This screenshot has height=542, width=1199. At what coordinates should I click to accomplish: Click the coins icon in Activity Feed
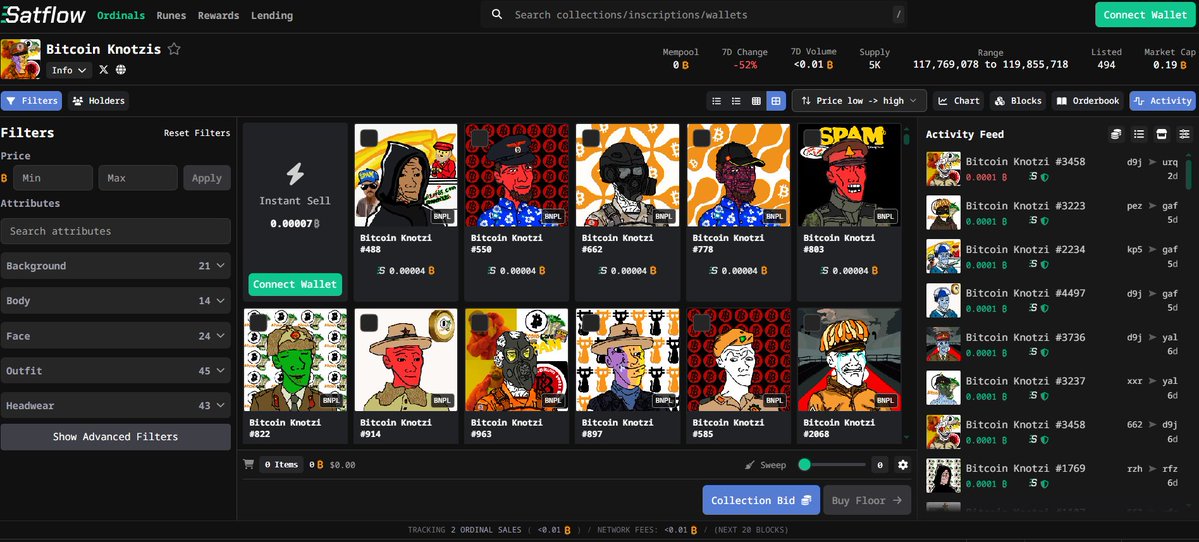coord(1116,134)
